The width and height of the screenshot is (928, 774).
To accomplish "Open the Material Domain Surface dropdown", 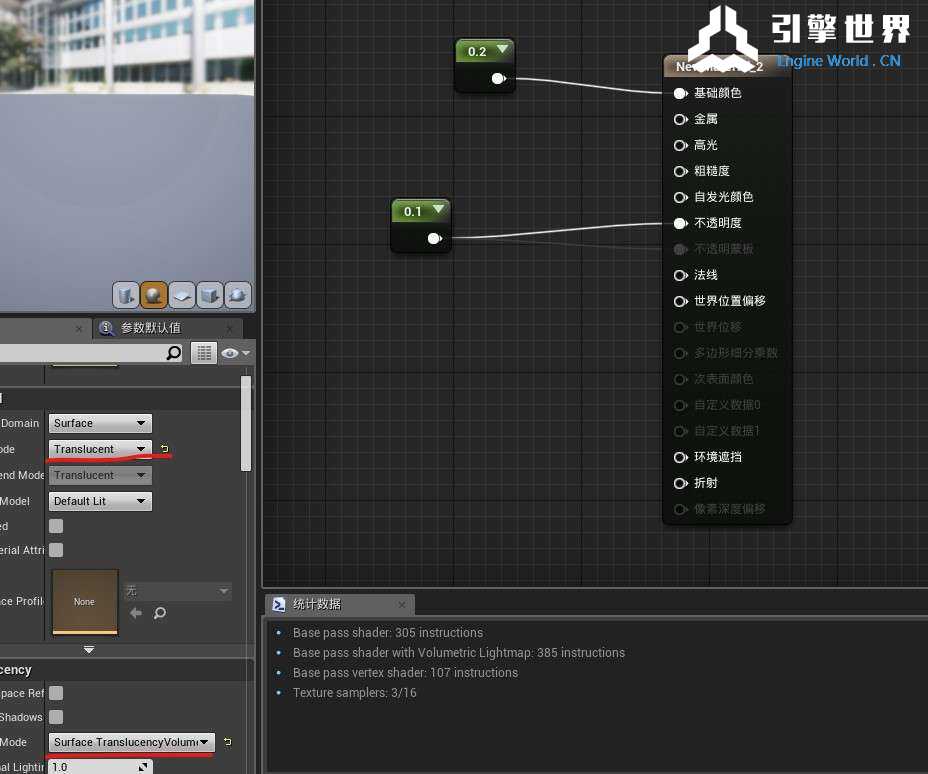I will [x=100, y=423].
